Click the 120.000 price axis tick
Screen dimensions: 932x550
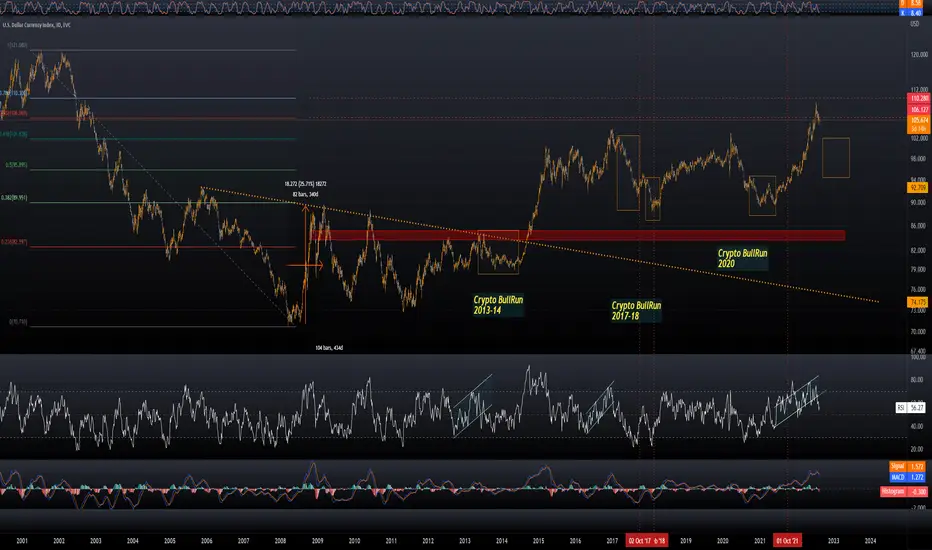pyautogui.click(x=918, y=55)
